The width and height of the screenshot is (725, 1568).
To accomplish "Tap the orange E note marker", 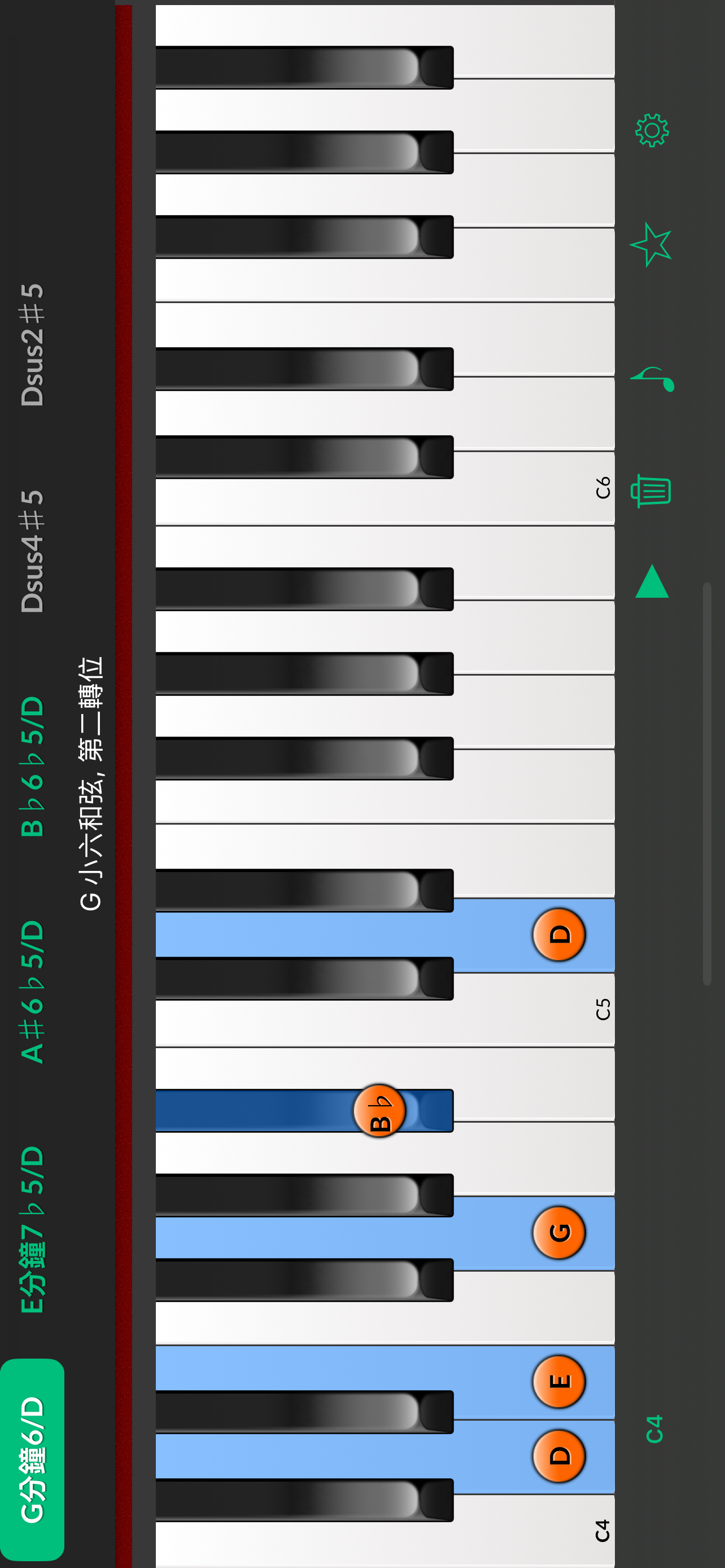I will 559,1382.
